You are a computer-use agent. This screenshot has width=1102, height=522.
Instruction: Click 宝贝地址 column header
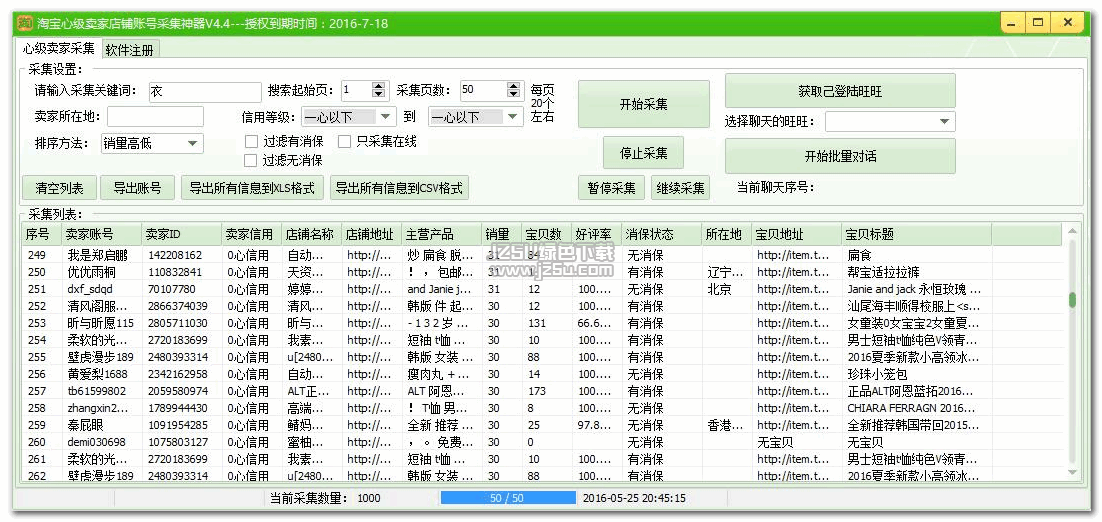[x=796, y=235]
